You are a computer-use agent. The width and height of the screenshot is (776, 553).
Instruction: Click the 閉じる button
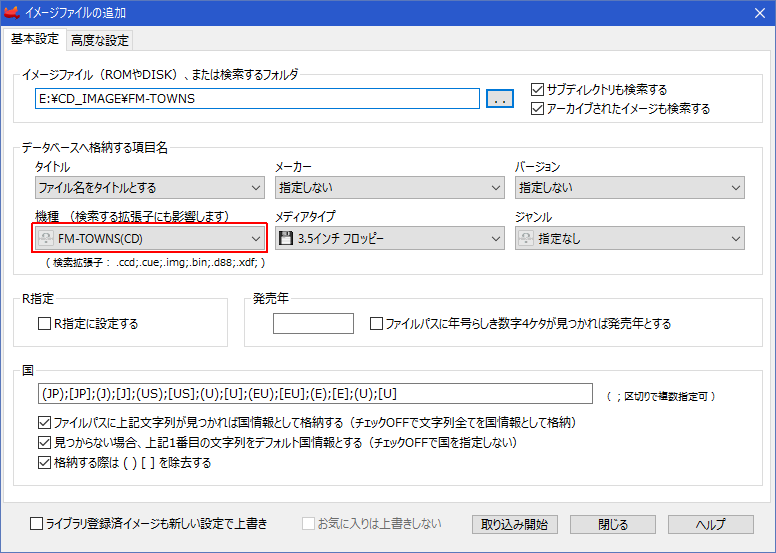[613, 524]
